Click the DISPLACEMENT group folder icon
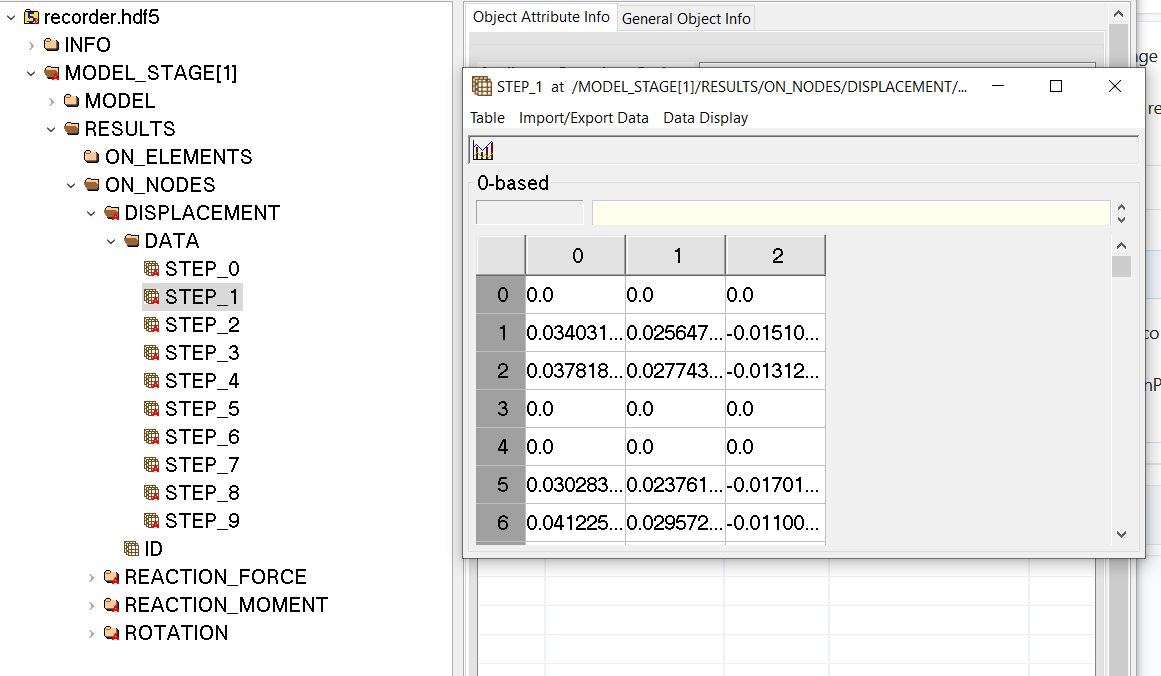The height and width of the screenshot is (676, 1161). 112,212
